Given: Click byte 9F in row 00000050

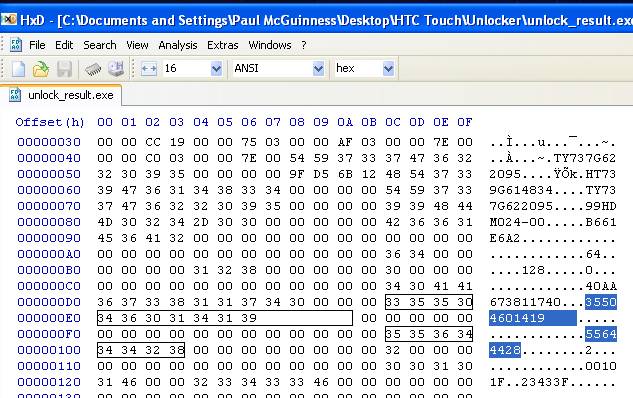Looking at the screenshot, I should (297, 174).
